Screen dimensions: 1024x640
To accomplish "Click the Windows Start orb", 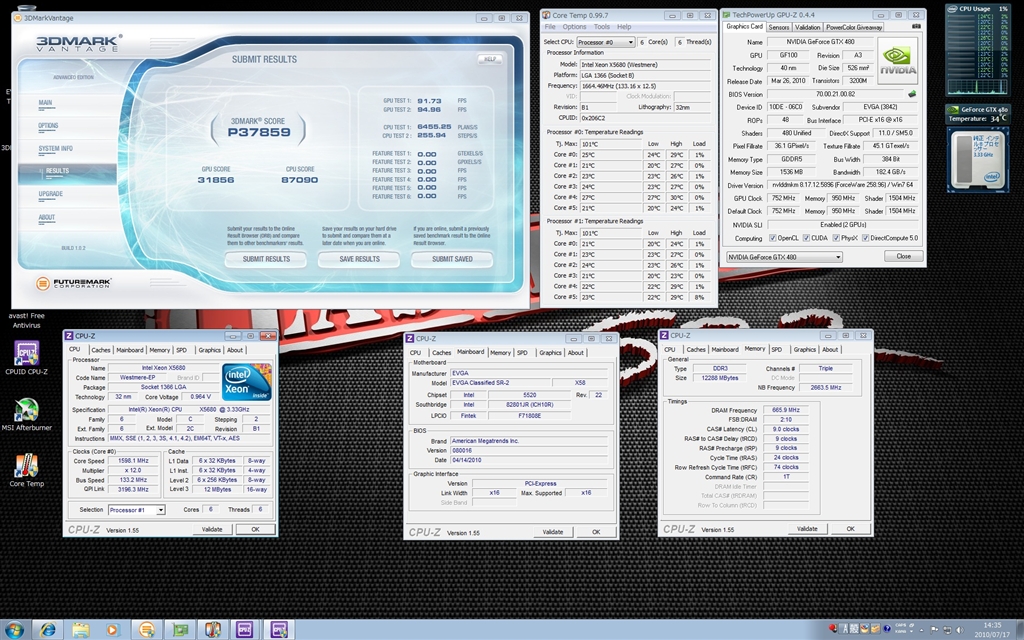I will pyautogui.click(x=14, y=629).
